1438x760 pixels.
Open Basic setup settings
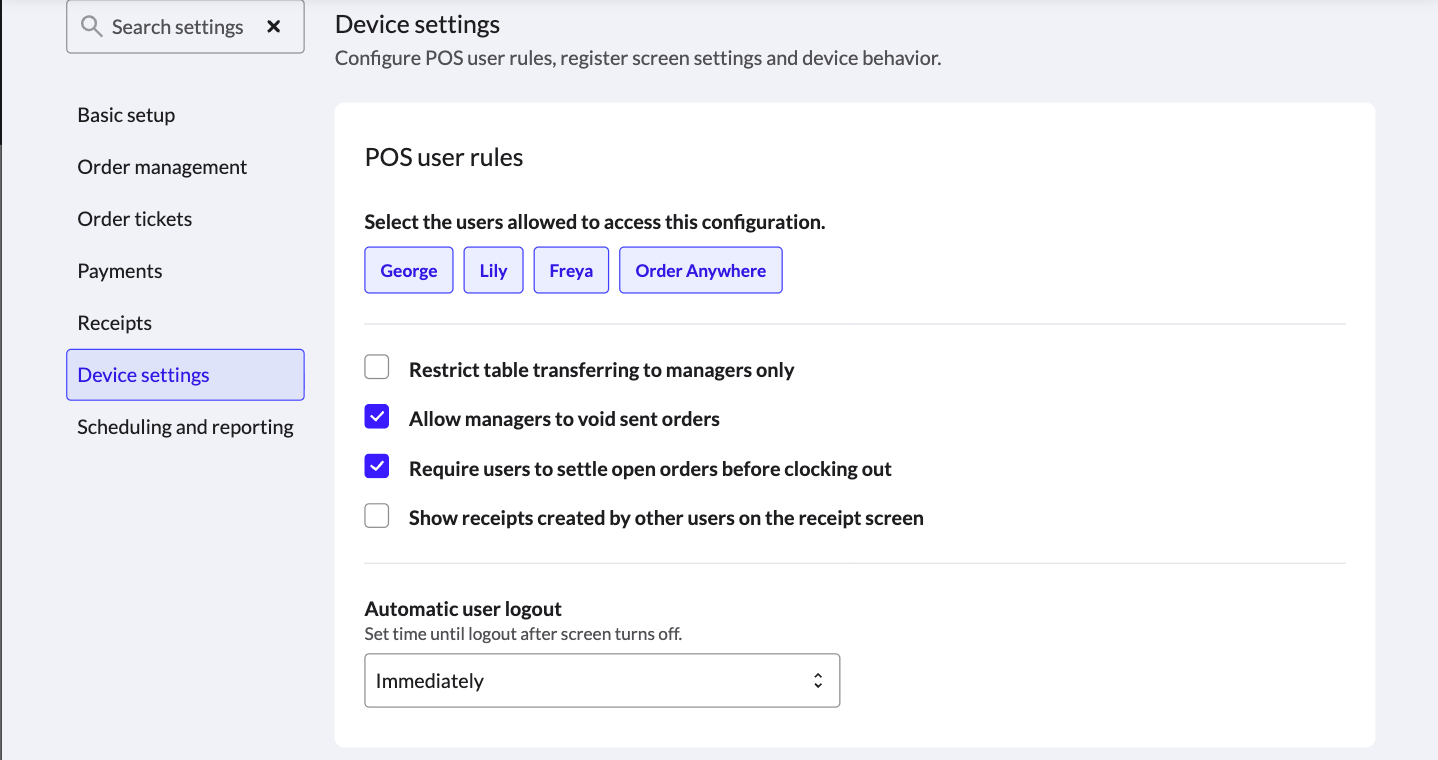126,115
